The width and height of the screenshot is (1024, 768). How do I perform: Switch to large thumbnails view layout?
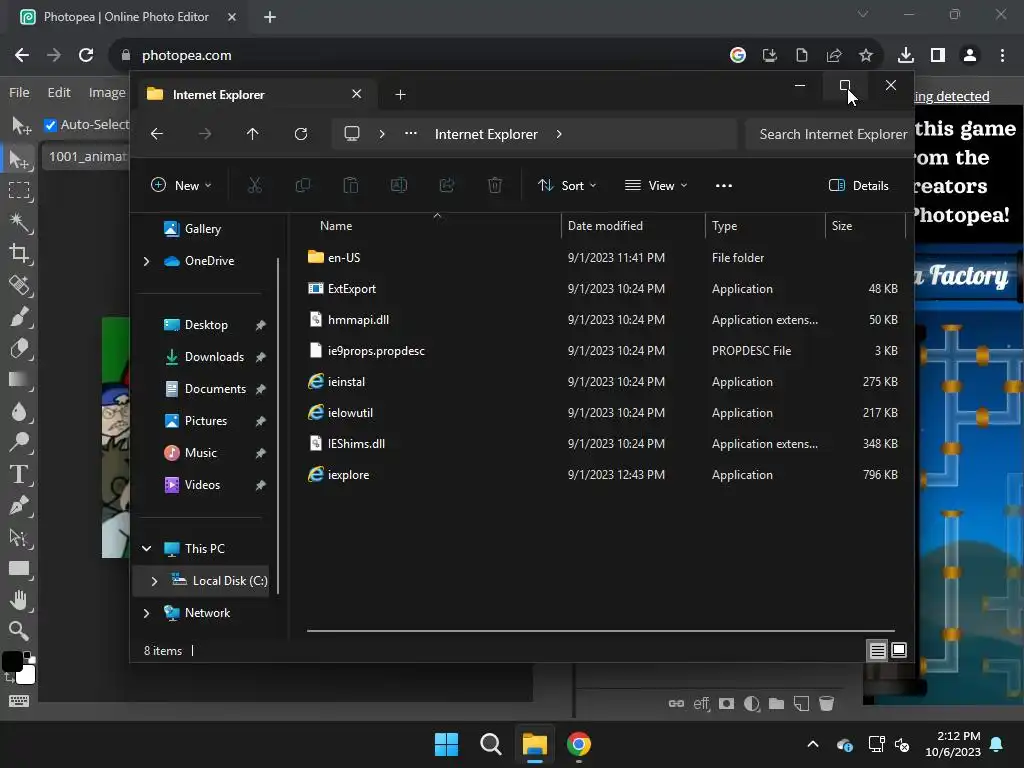pyautogui.click(x=899, y=650)
